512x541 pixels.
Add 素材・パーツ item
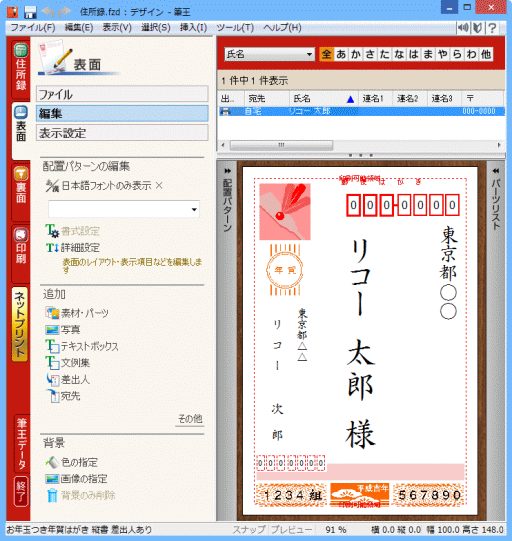coord(77,313)
